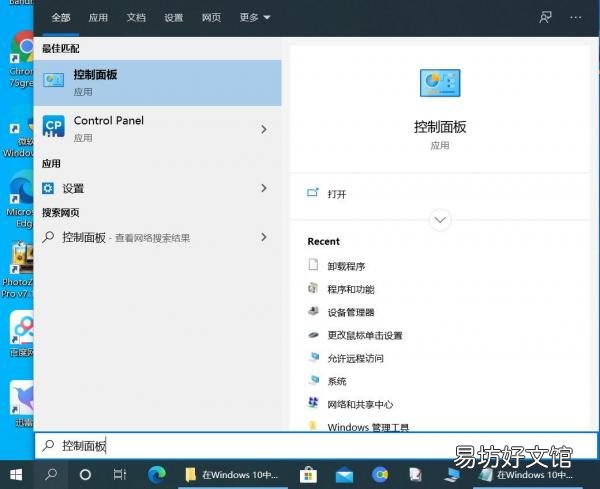The image size is (600, 489).
Task: Open File Explorer window 在Windows 10中 on taskbar
Action: click(233, 474)
